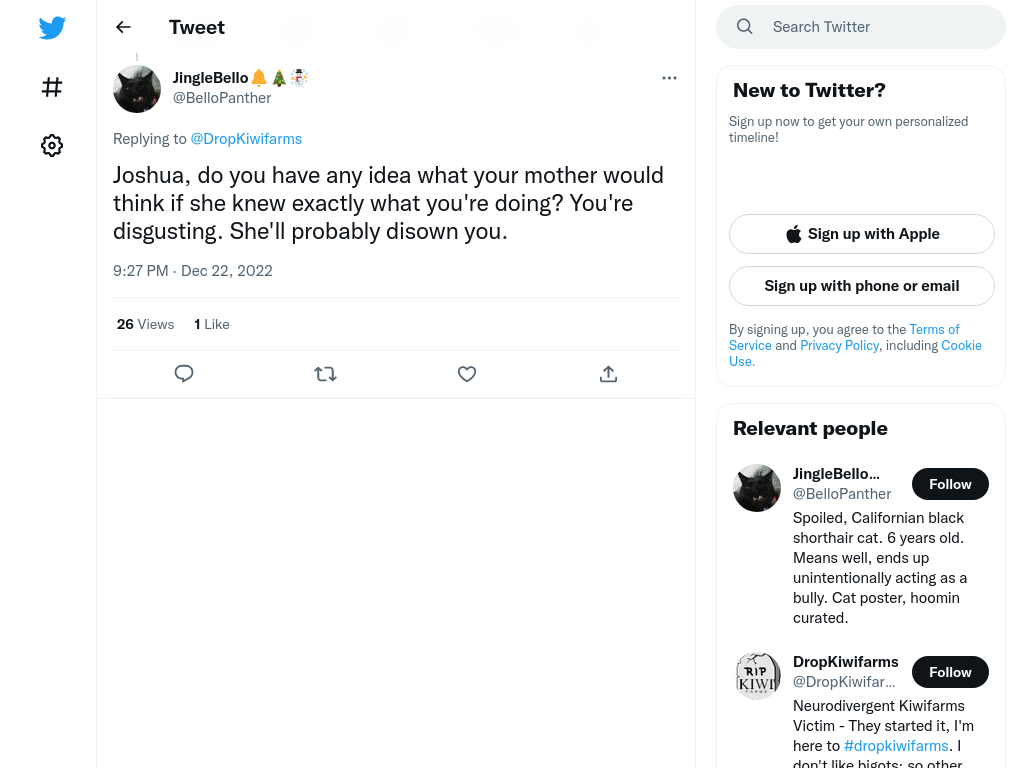
Task: Open Explore via the hashtag icon
Action: (x=52, y=87)
